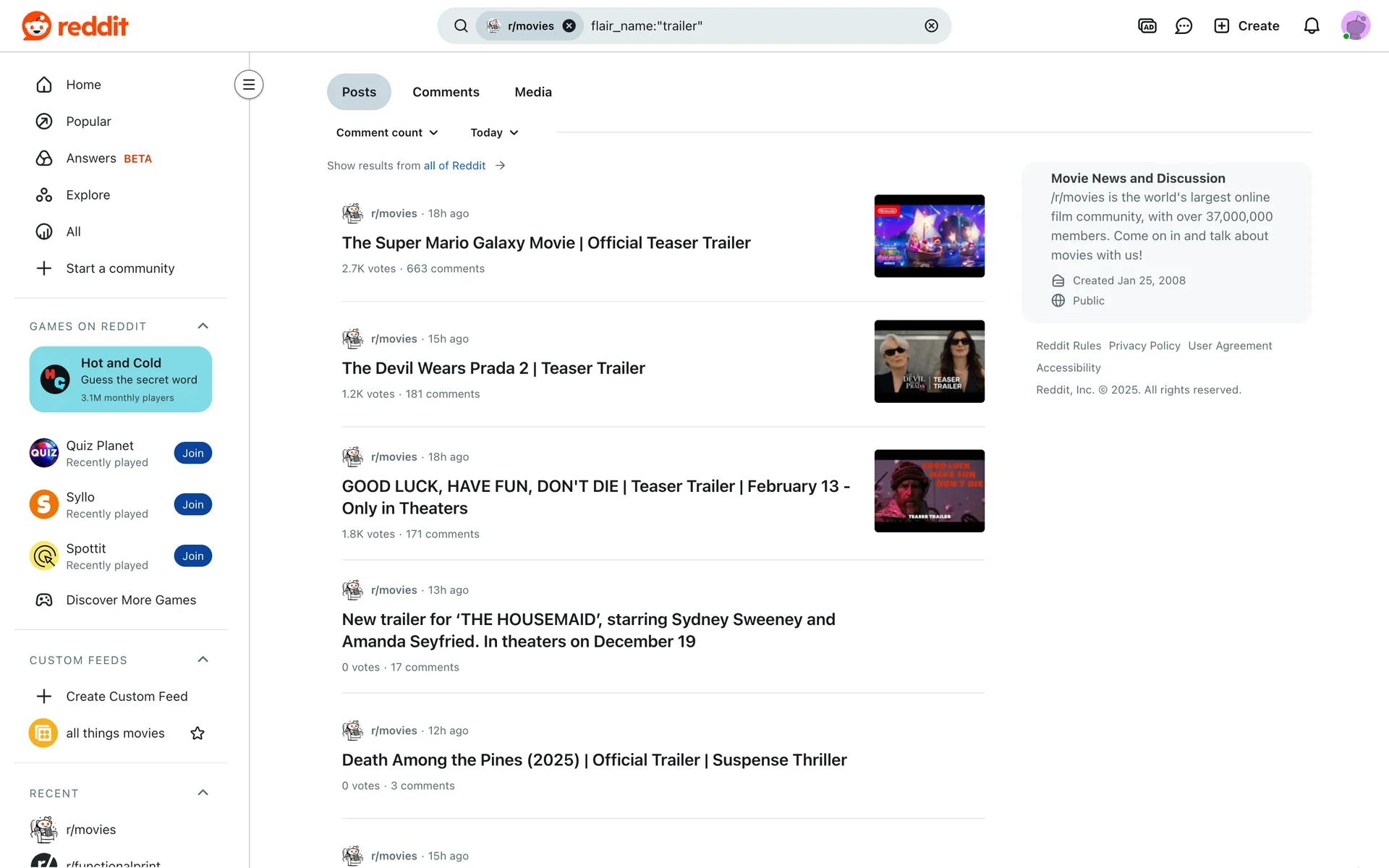Click the advertise AD icon

(1147, 26)
